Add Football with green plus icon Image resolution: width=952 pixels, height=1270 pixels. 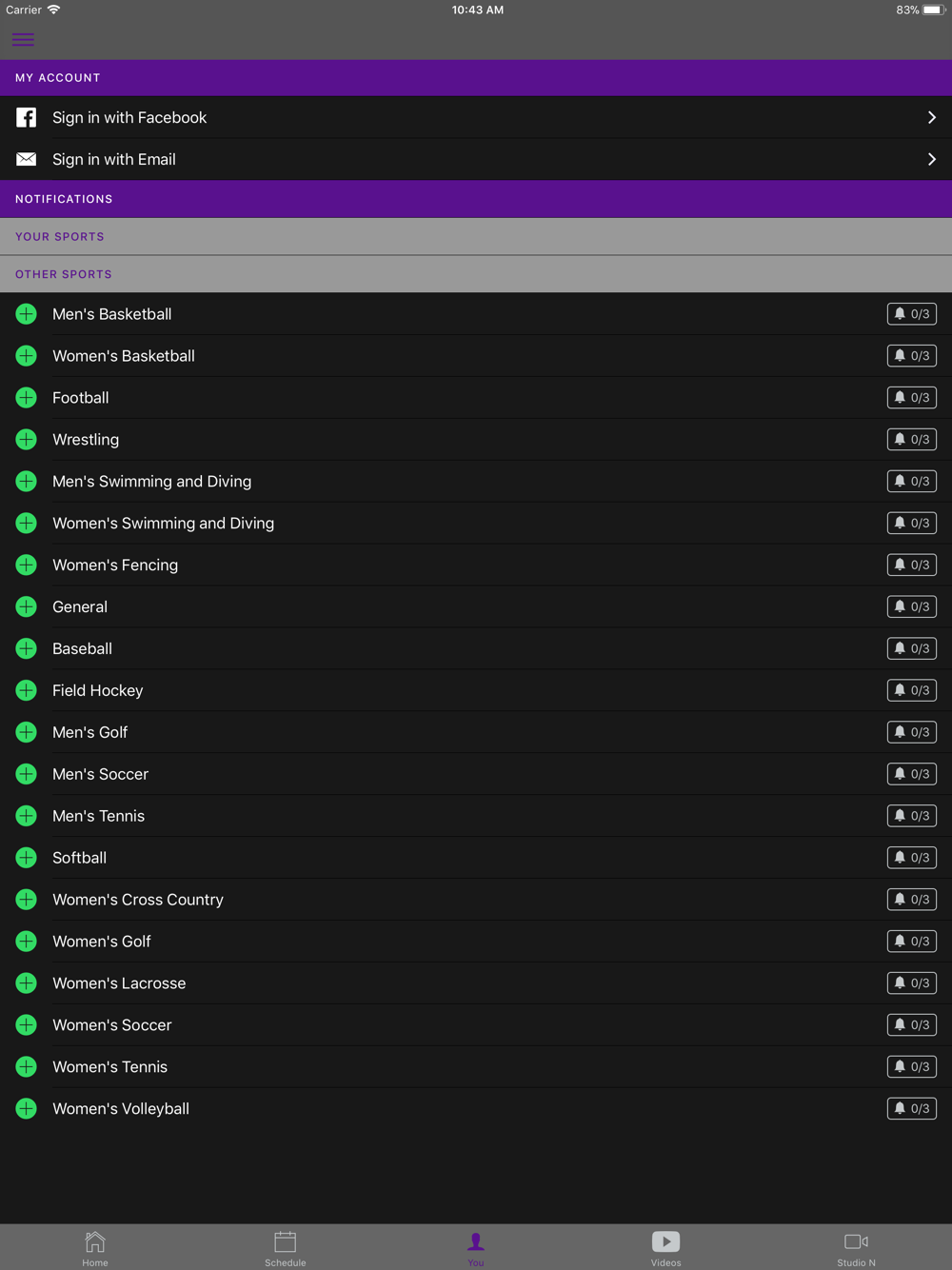(27, 398)
